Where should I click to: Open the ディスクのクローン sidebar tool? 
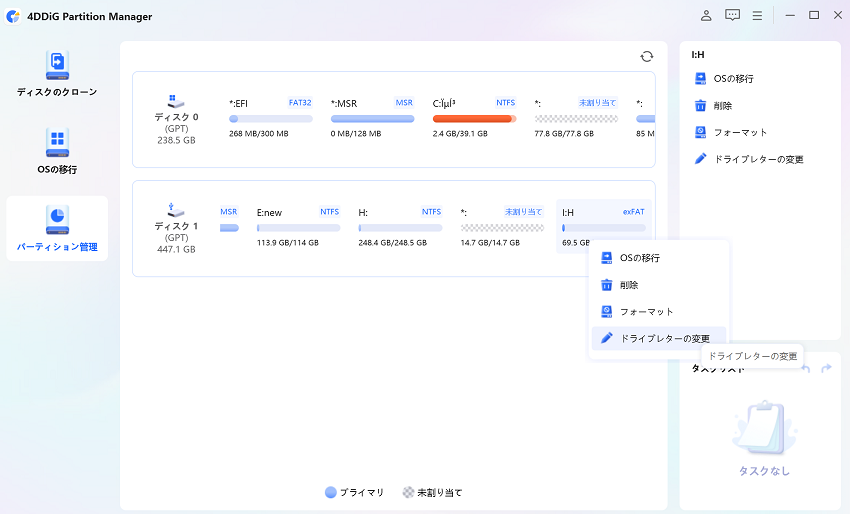pyautogui.click(x=57, y=73)
